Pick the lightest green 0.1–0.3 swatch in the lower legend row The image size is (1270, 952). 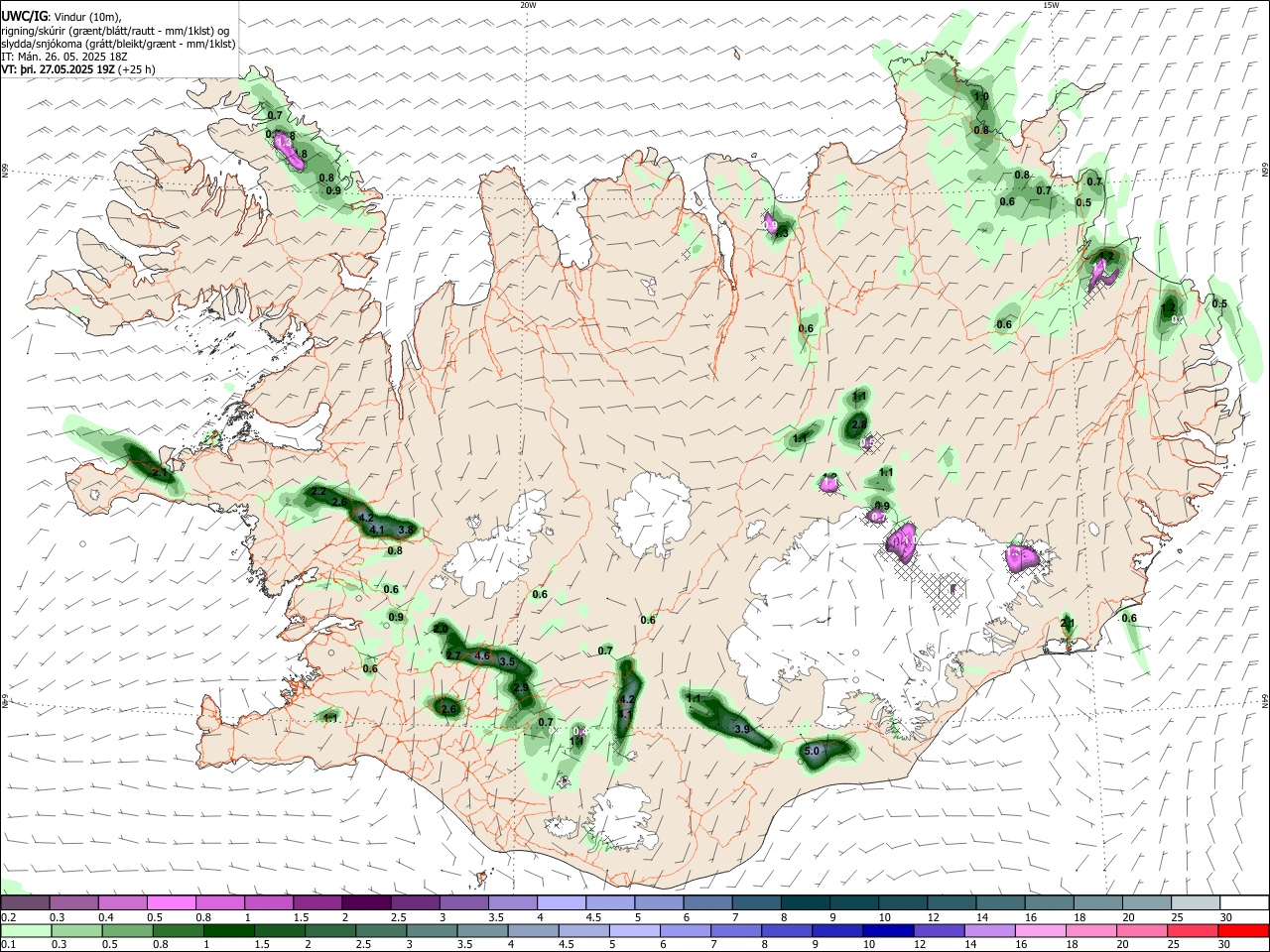(x=26, y=930)
